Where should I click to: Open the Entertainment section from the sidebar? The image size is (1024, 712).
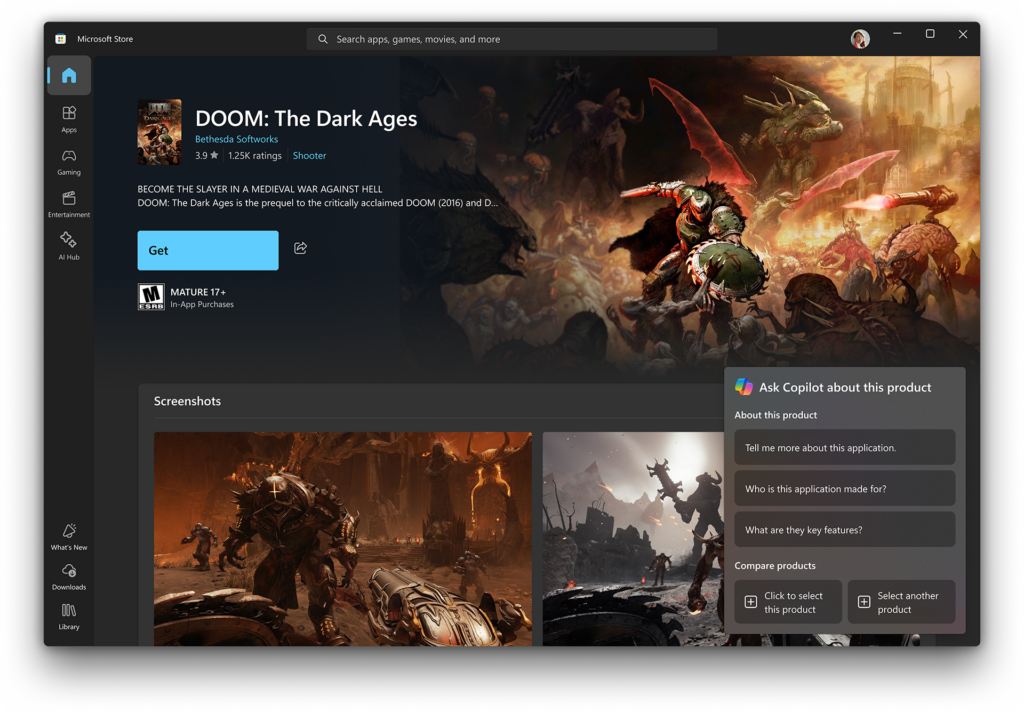point(68,203)
